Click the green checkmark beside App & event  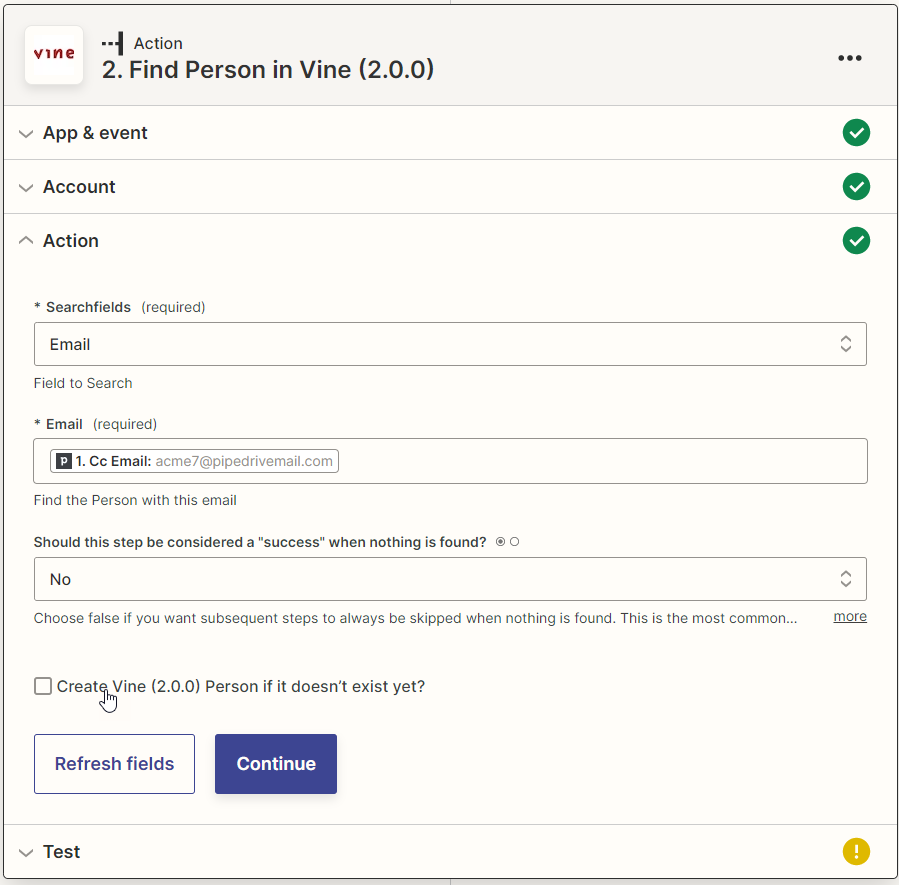[x=856, y=133]
